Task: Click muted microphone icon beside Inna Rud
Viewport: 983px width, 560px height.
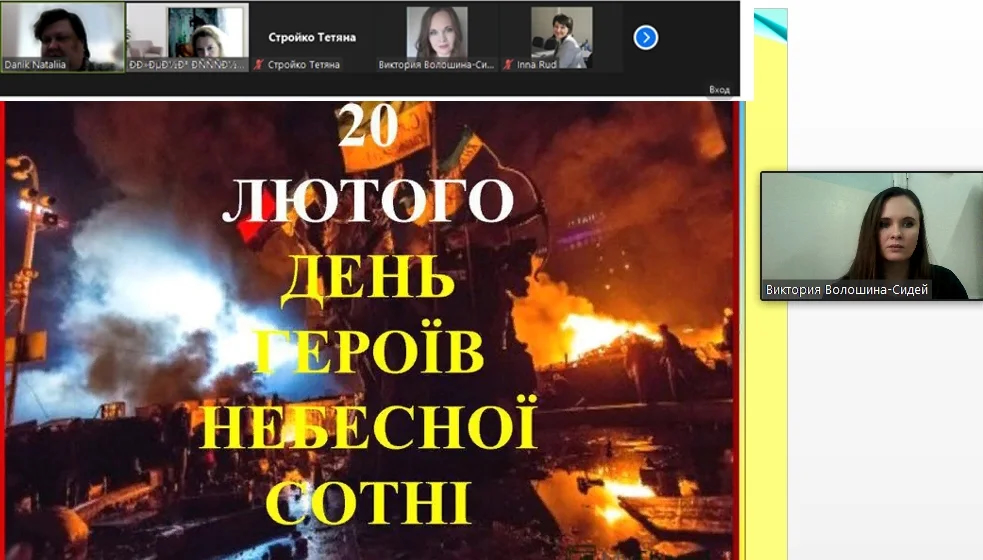Action: tap(509, 65)
